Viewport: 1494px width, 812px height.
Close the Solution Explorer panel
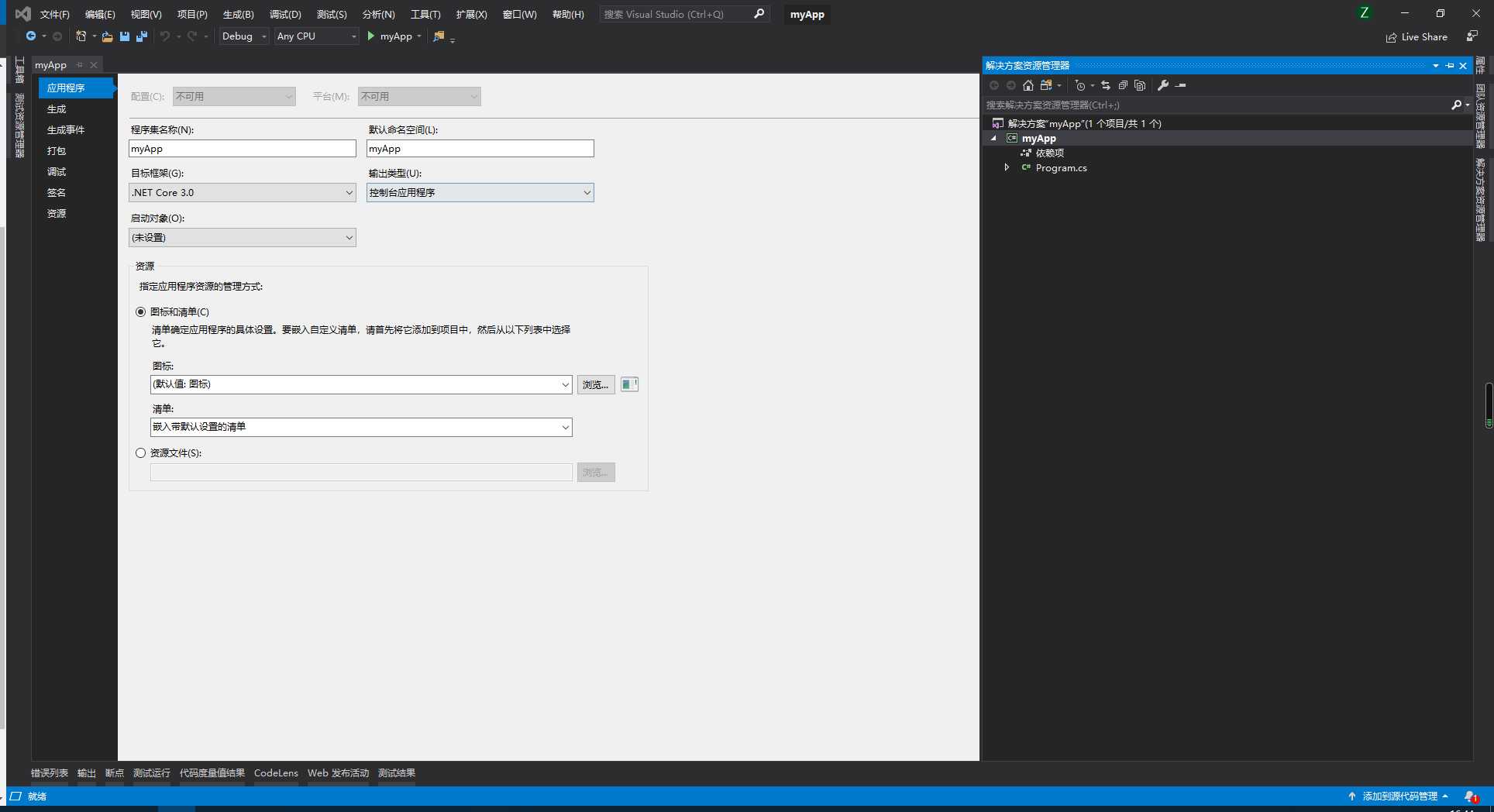(x=1463, y=66)
